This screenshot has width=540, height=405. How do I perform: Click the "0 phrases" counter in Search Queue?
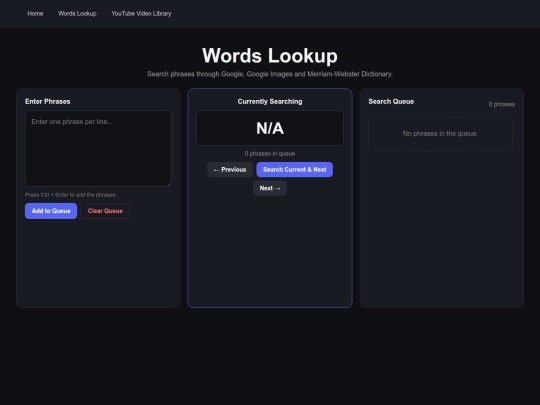coord(502,104)
